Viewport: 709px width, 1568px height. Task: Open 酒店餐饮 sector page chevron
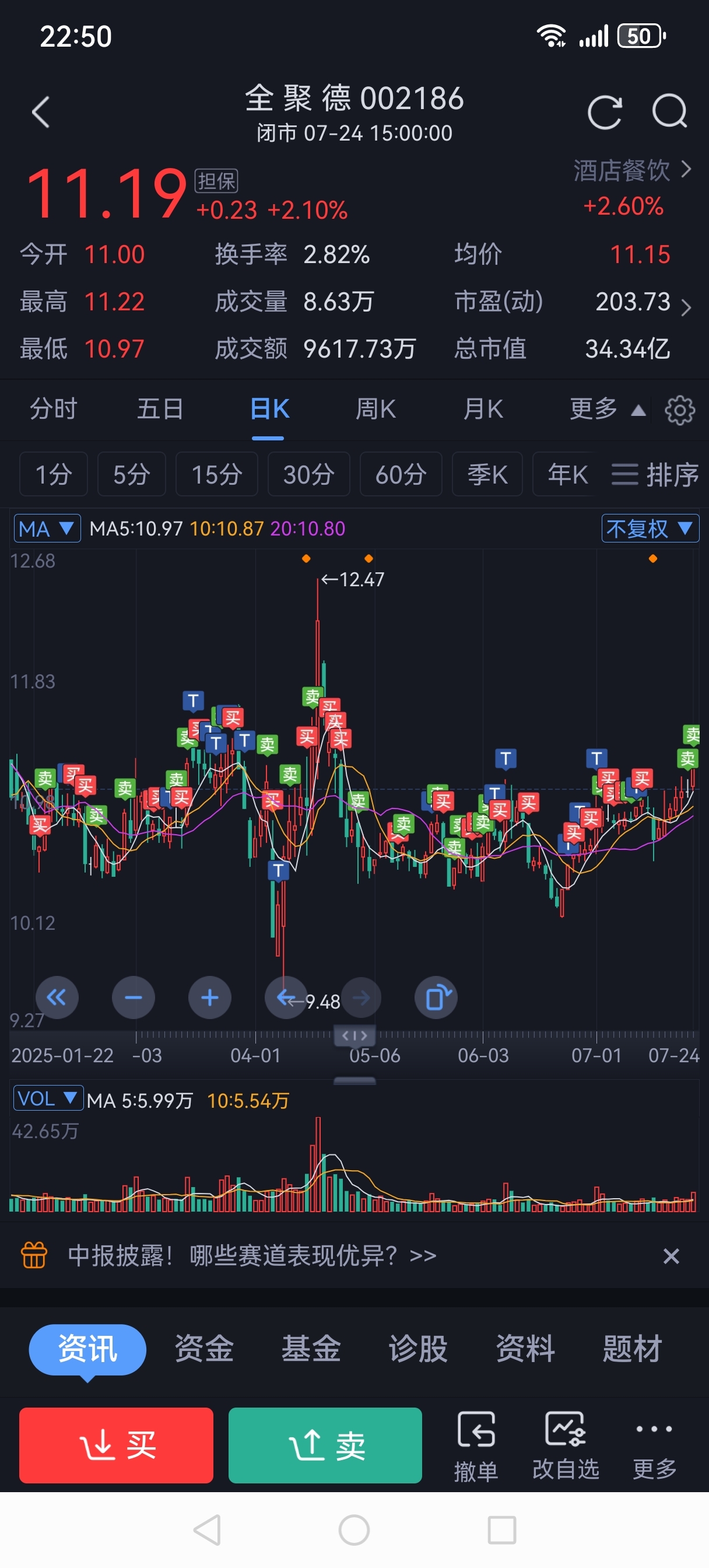pos(686,169)
